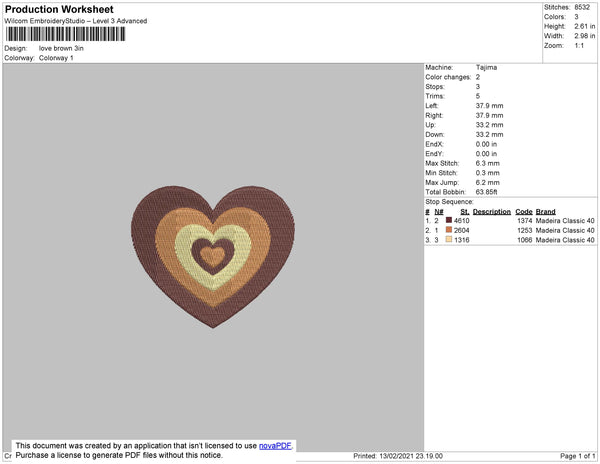Click 'Madeira Classic 40' in the 4610 row
Image resolution: width=600 pixels, height=464 pixels.
coord(565,221)
